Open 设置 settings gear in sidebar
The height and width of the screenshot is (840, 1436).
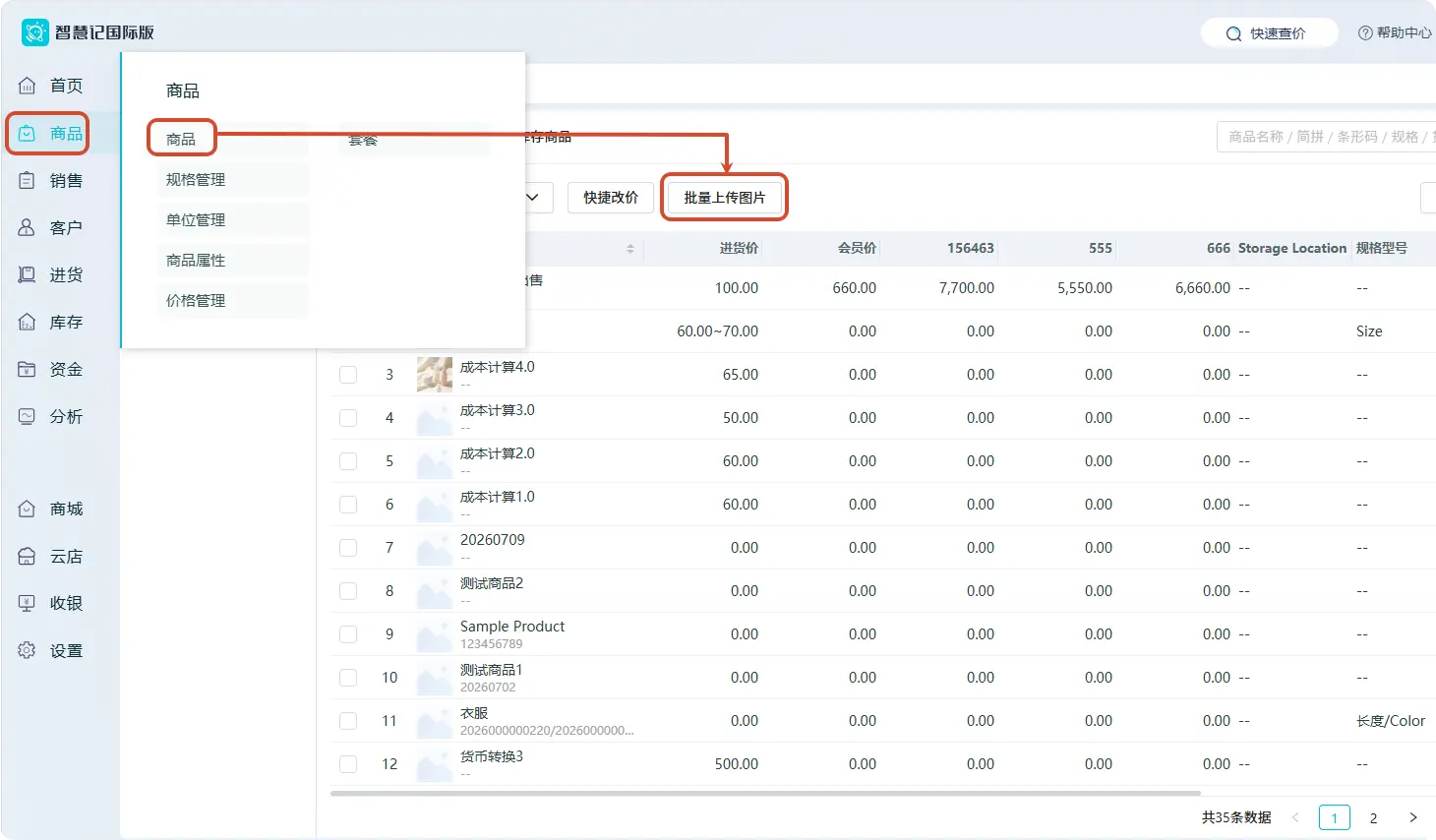[x=28, y=650]
